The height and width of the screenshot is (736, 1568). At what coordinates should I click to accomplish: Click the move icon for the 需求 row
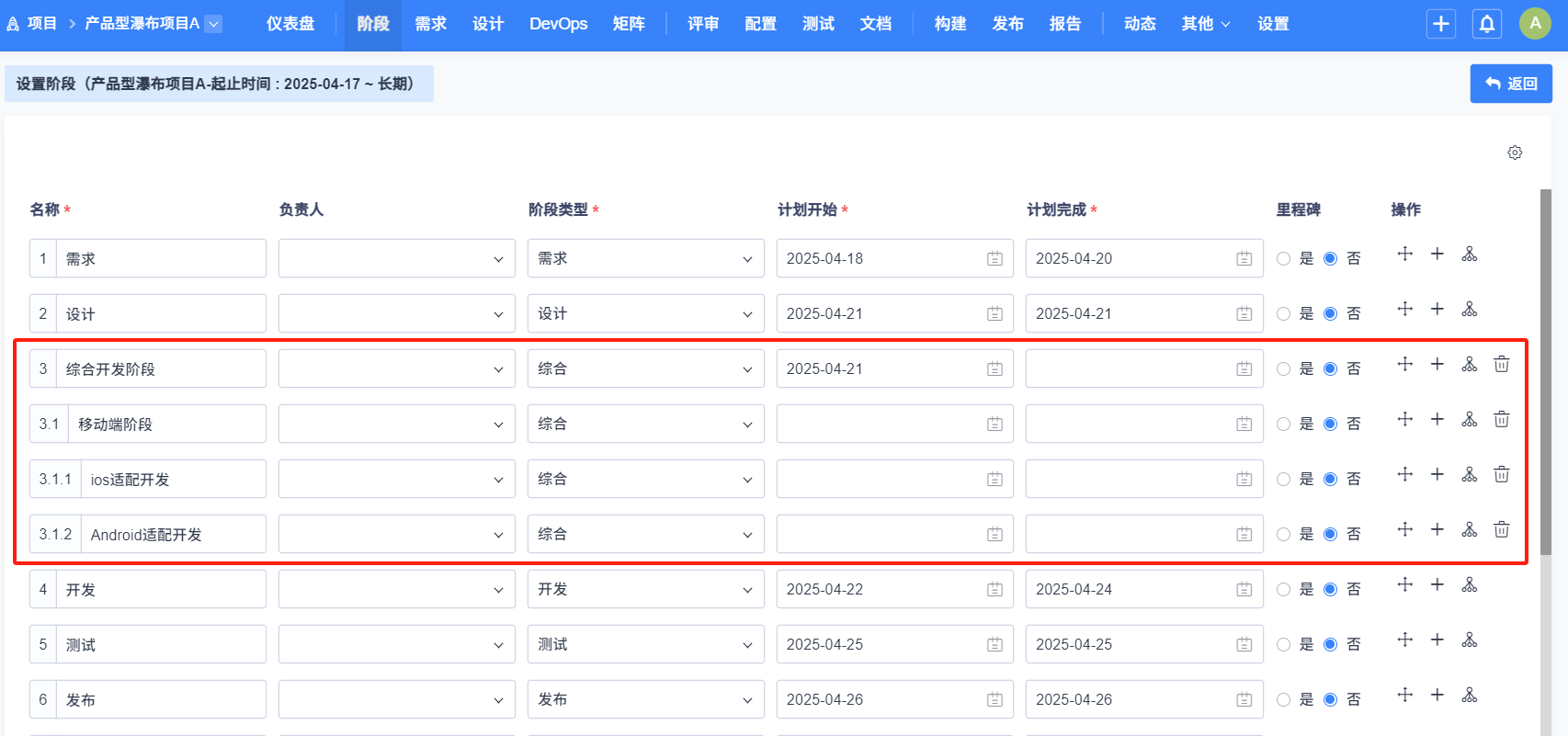tap(1404, 255)
